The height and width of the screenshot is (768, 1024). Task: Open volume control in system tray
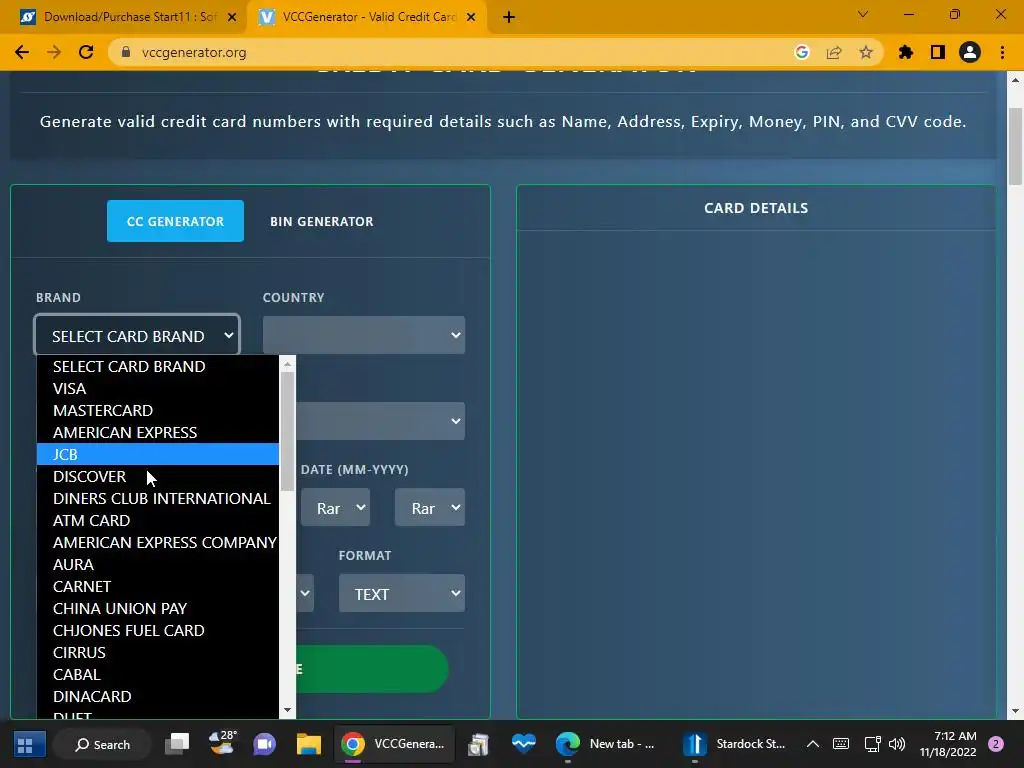(897, 744)
